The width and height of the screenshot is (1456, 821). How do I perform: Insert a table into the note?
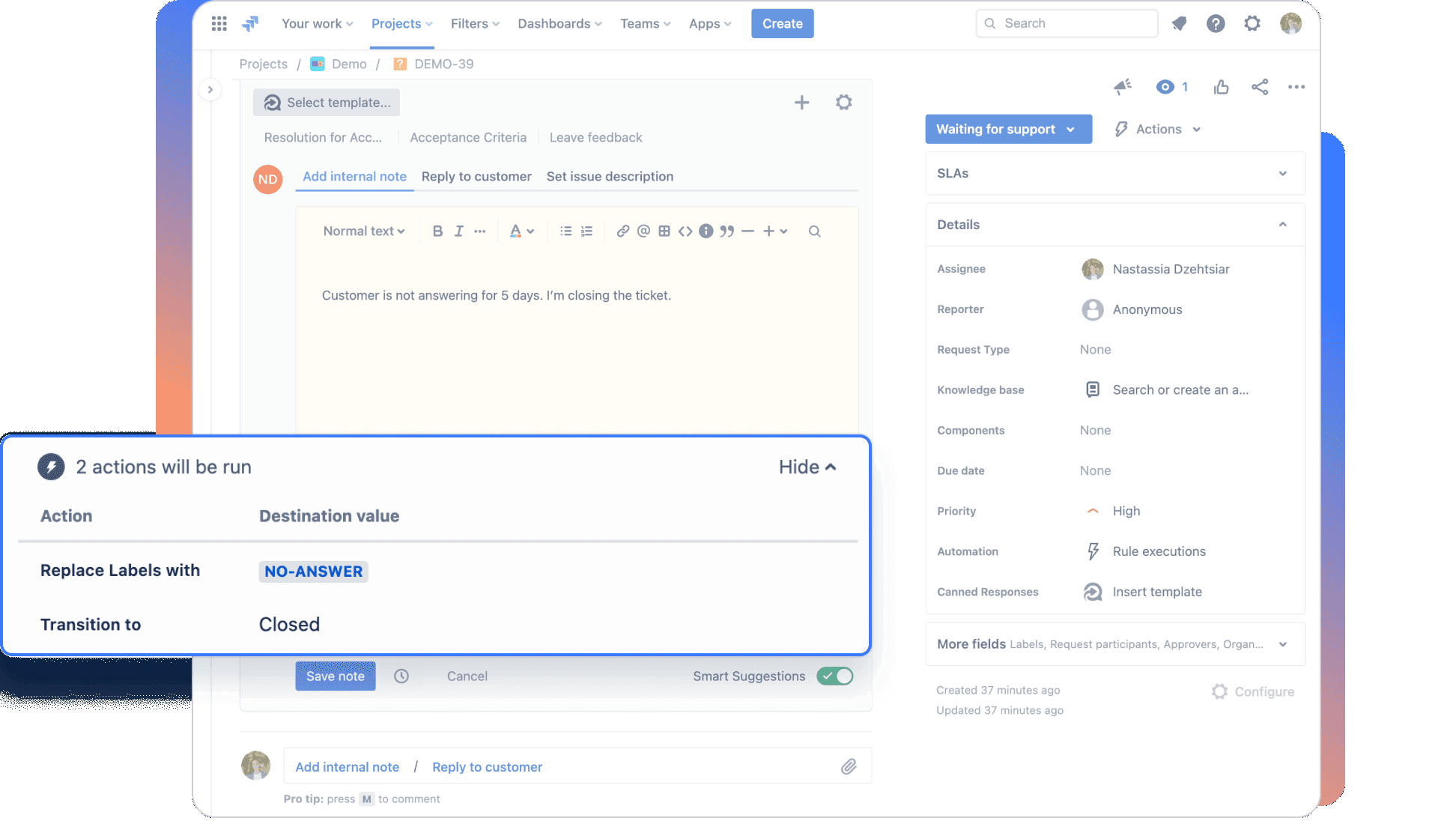[x=664, y=231]
